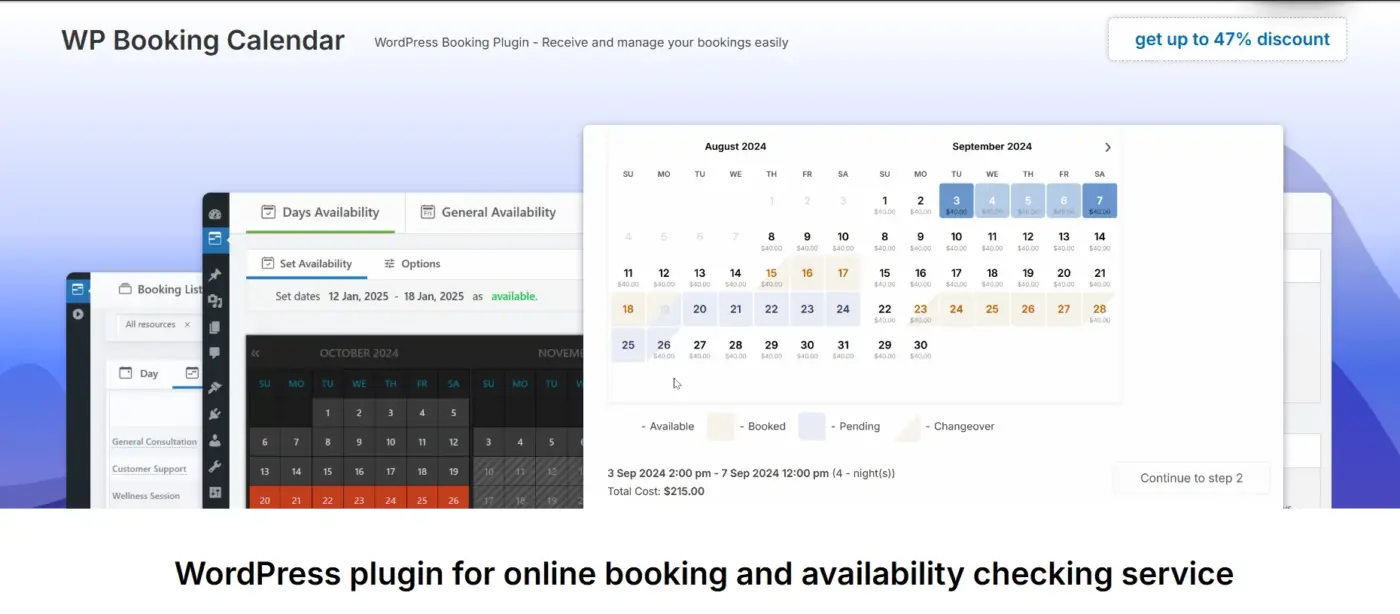Click the August 2024 month heading
1400x614 pixels.
735,147
